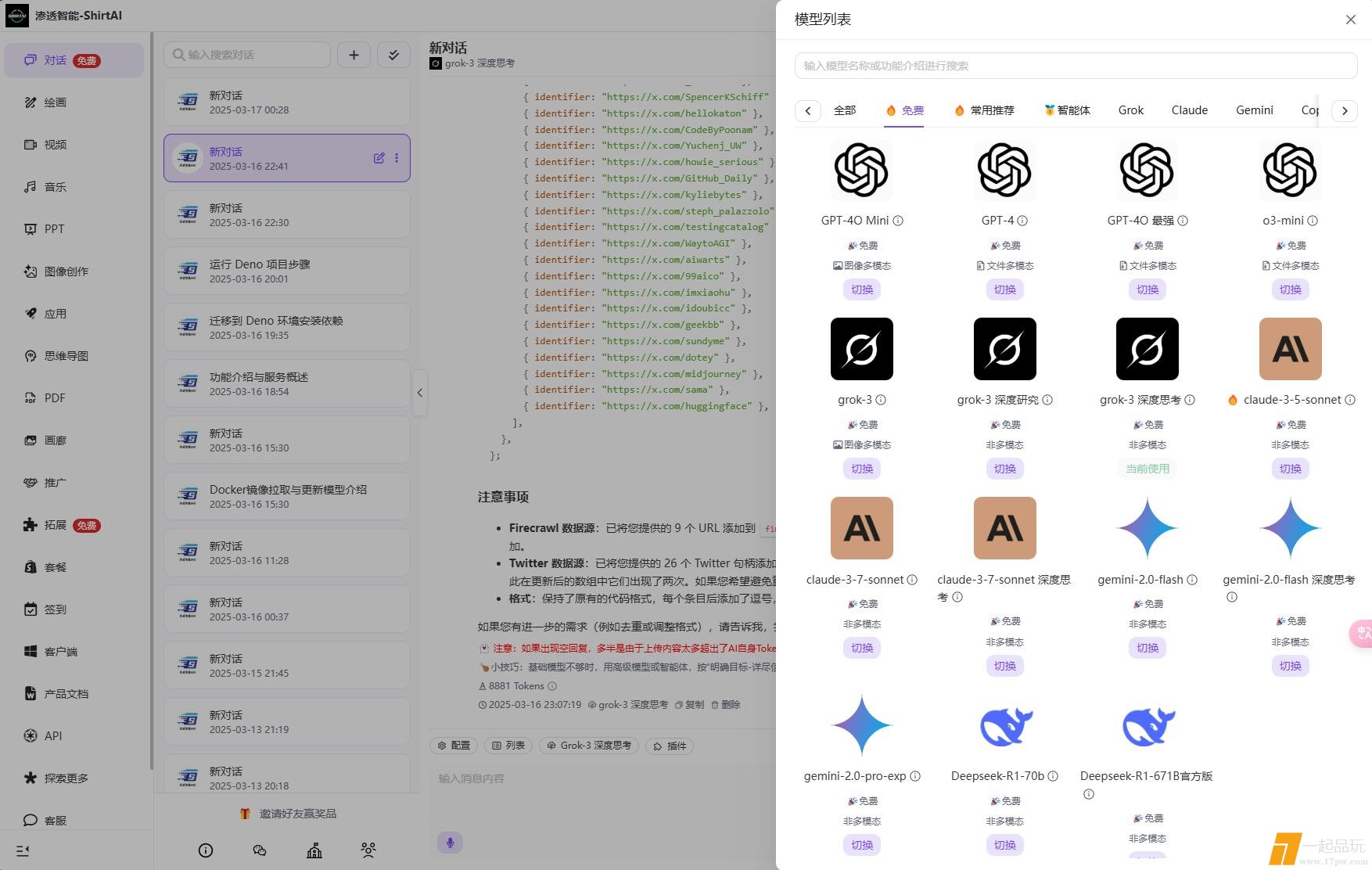Open the Docker镜像拉取与更新模型介绍 conversation
1372x870 pixels.
(287, 496)
